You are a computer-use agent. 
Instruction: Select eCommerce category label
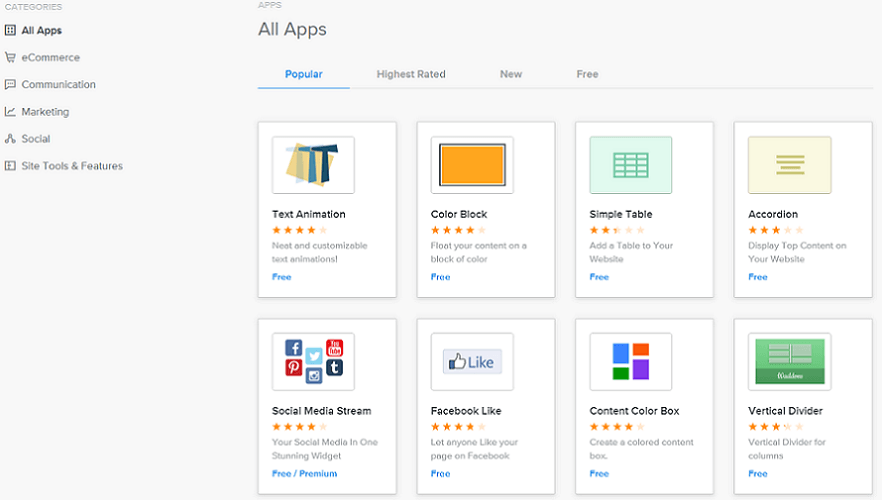point(51,57)
